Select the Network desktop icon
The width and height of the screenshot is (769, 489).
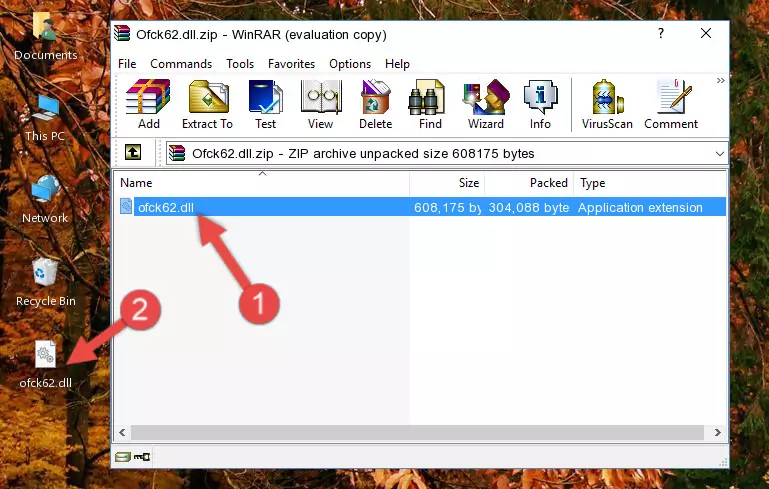pyautogui.click(x=45, y=199)
